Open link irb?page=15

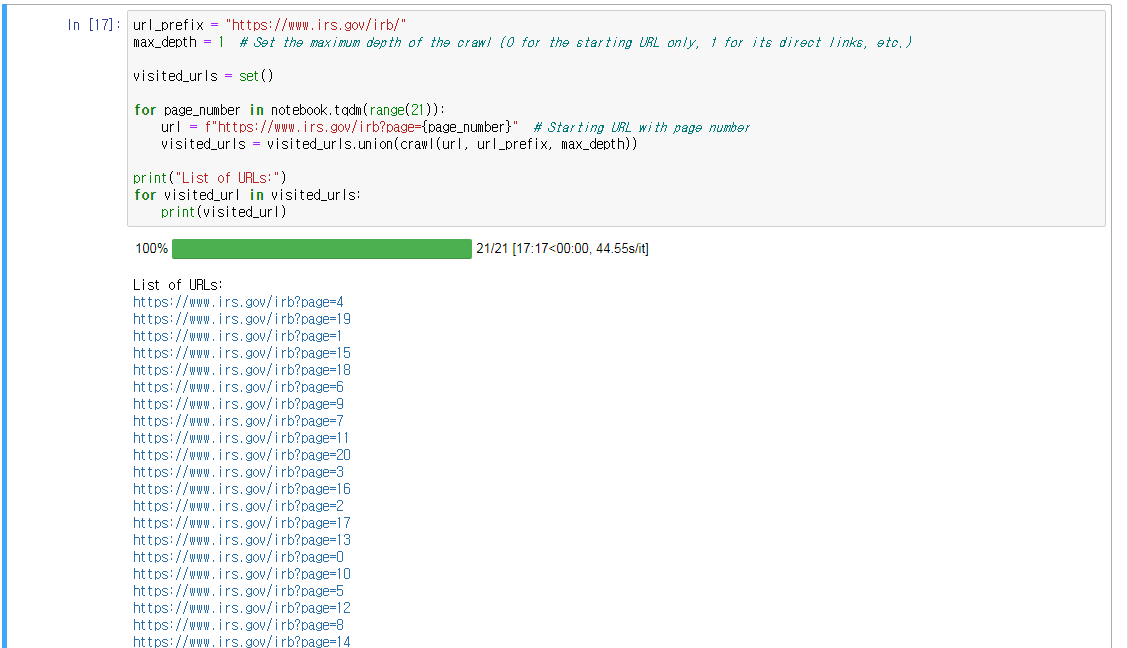click(x=242, y=353)
